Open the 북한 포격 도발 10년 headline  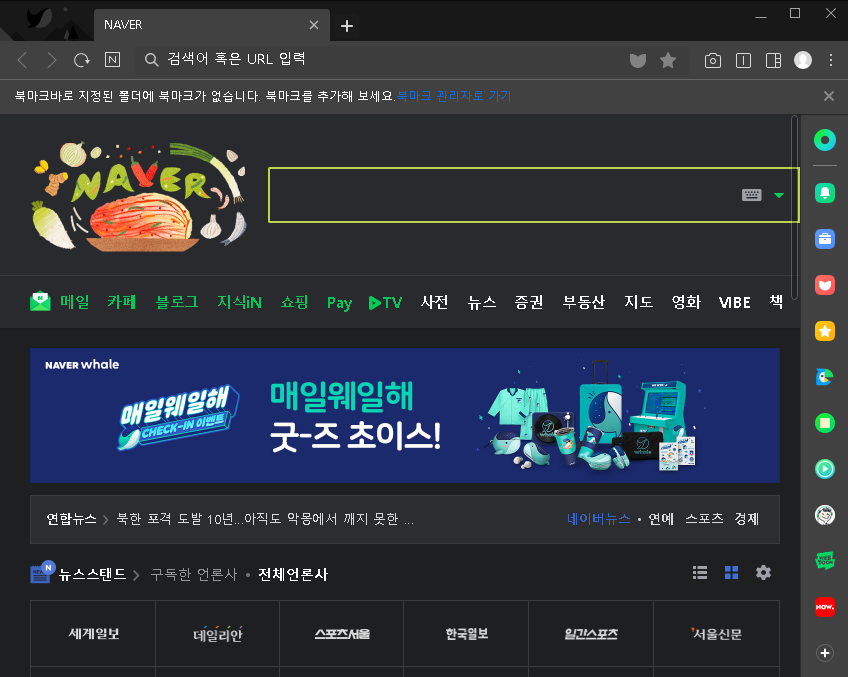click(265, 519)
